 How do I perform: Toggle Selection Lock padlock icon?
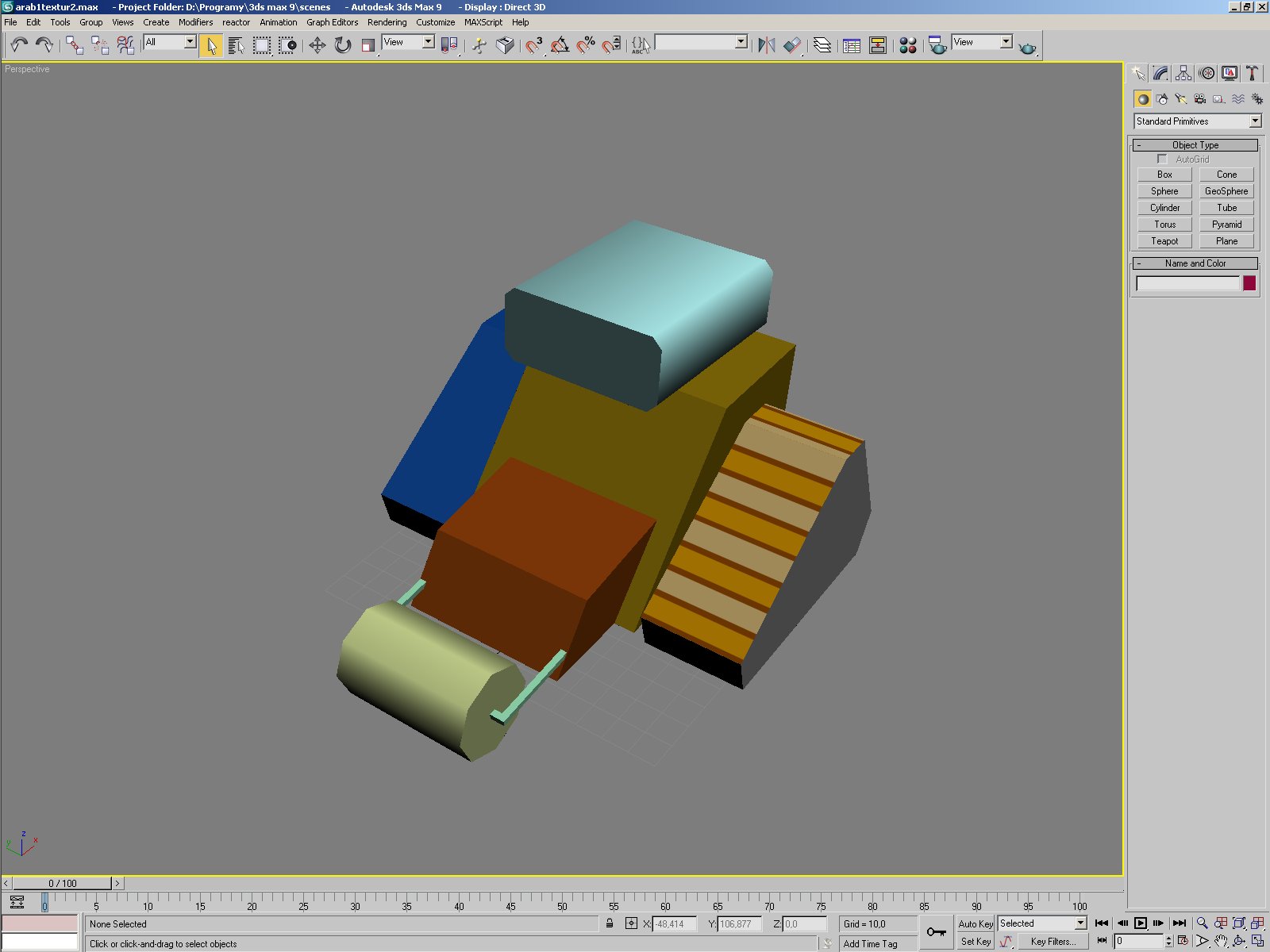tap(610, 923)
